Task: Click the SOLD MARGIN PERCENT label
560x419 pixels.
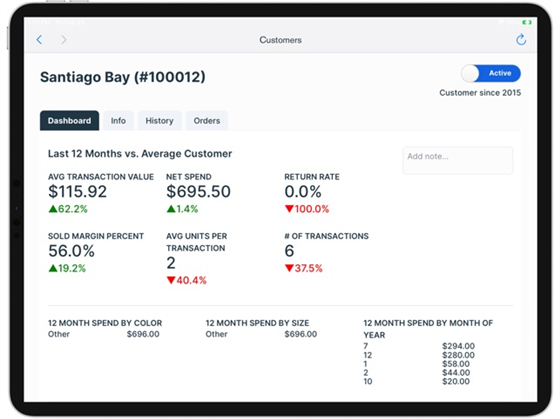Action: point(96,236)
